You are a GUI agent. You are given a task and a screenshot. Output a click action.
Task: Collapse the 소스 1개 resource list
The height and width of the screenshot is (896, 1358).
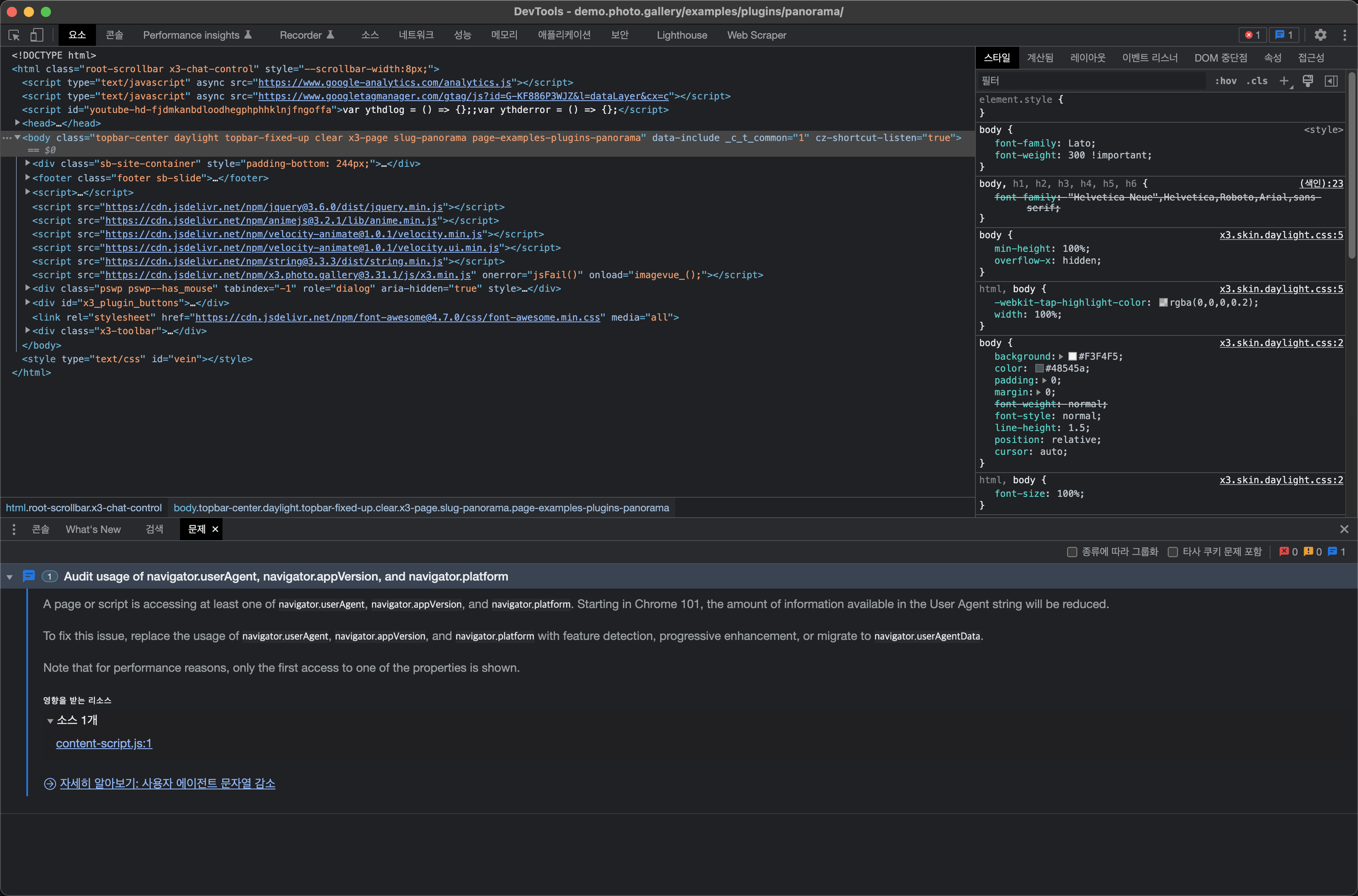pos(50,721)
